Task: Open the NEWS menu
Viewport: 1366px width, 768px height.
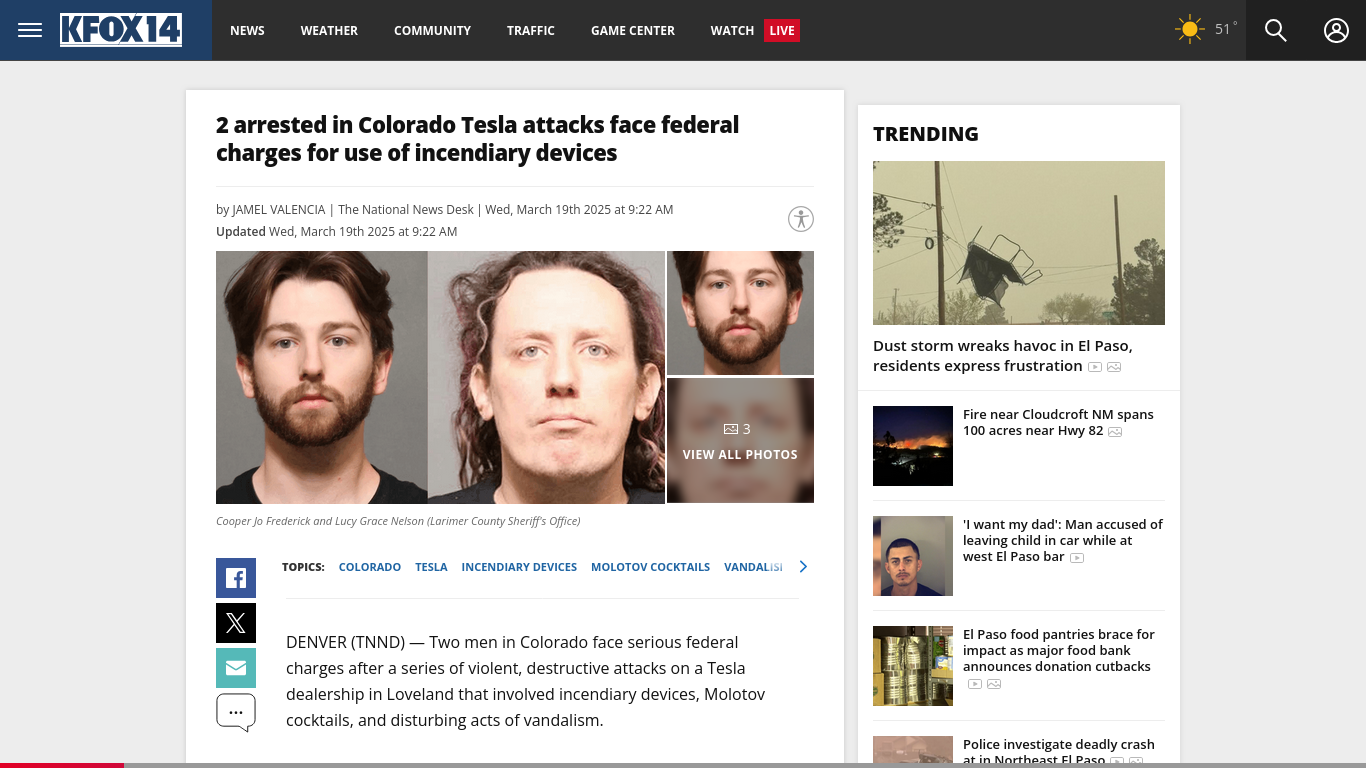Action: click(248, 31)
